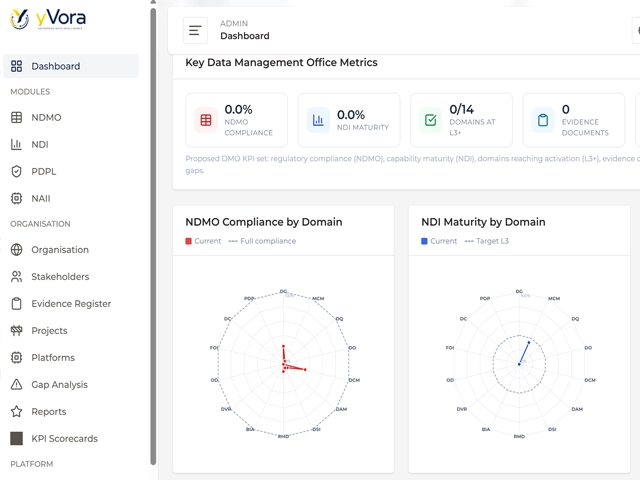The height and width of the screenshot is (480, 640).
Task: Click the Evidence Register clipboard icon
Action: (x=16, y=304)
